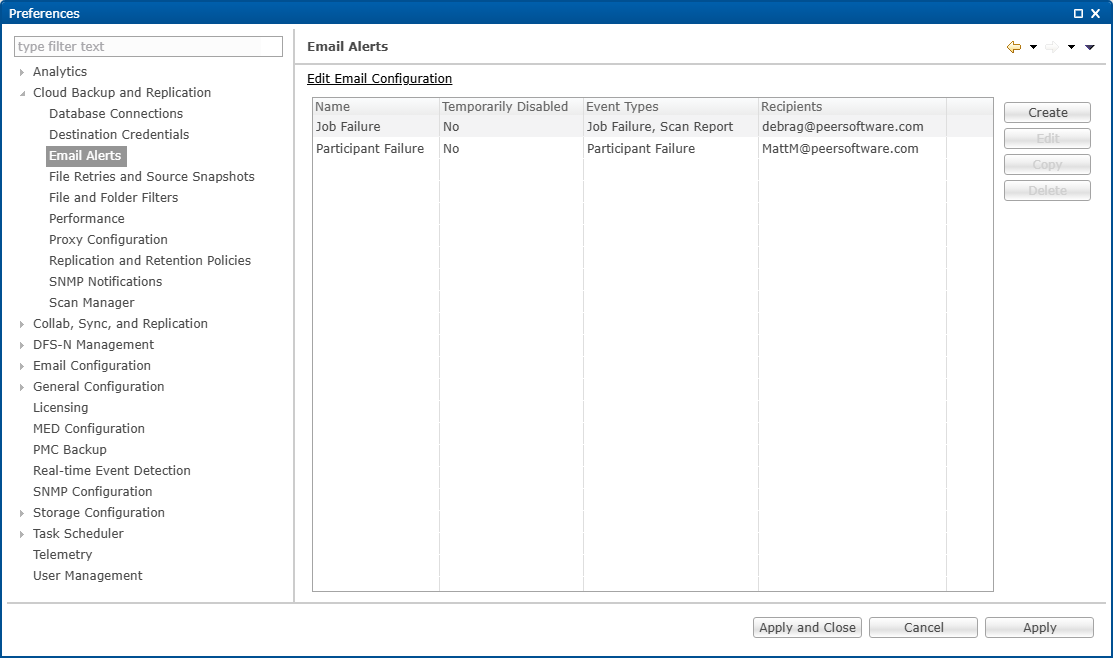Screen dimensions: 1113x658
Task: Click the Apply button
Action: (1039, 627)
